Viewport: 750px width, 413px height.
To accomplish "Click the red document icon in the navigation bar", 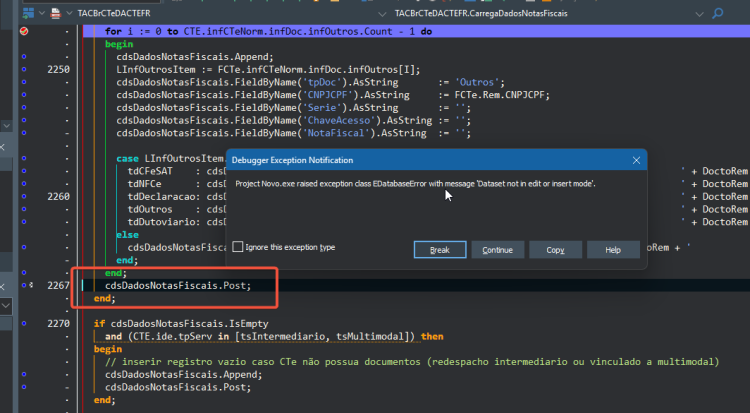I will [x=55, y=13].
